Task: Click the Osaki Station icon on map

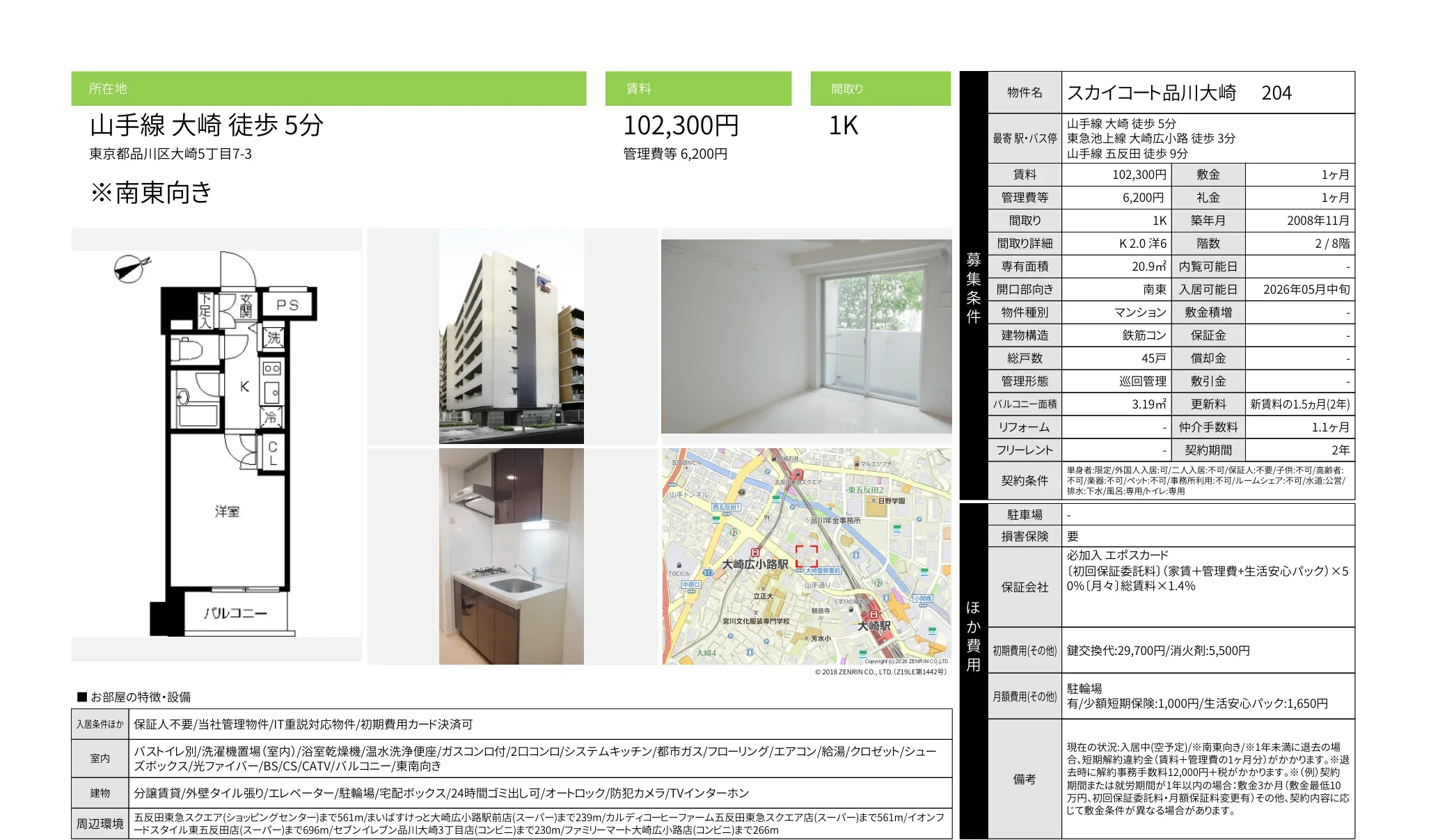Action: coord(874,614)
